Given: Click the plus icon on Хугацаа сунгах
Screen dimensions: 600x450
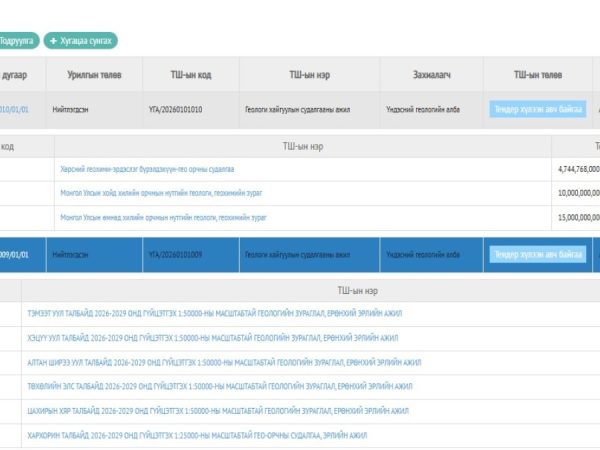Looking at the screenshot, I should [x=54, y=41].
